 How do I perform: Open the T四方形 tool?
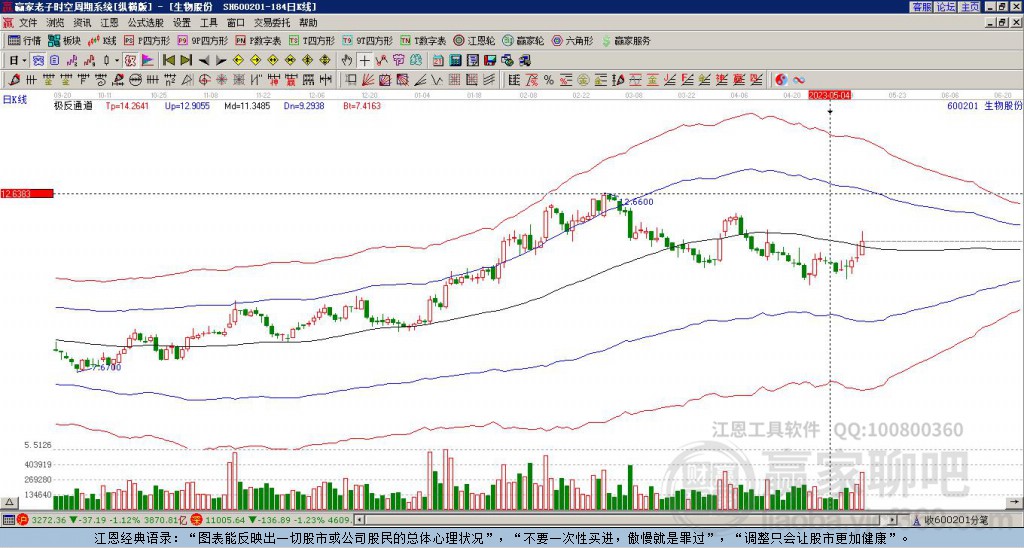(312, 40)
